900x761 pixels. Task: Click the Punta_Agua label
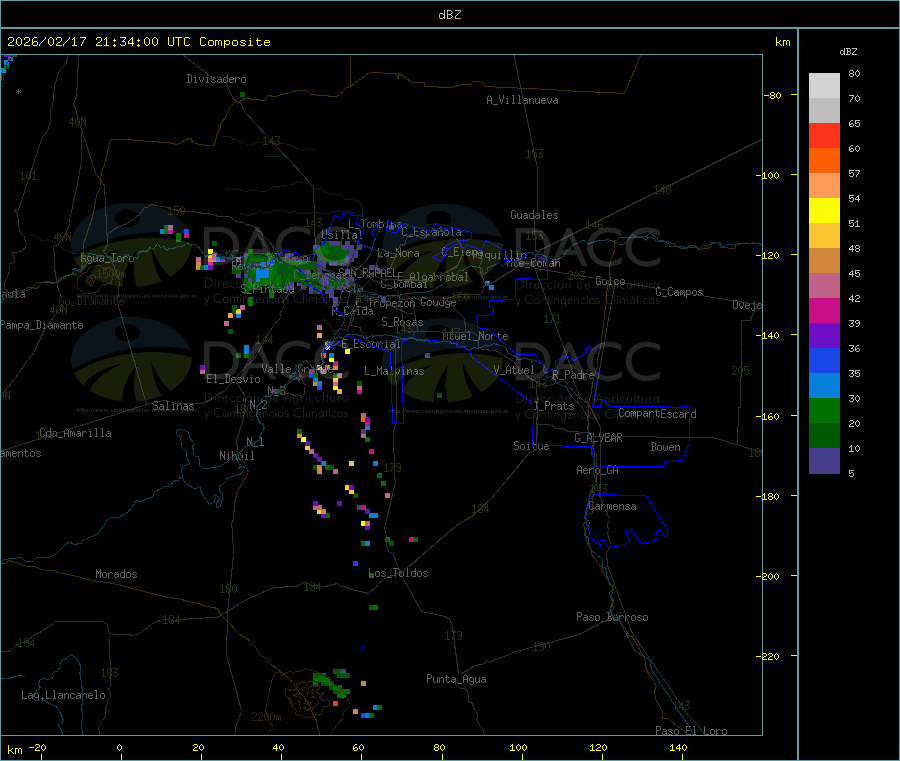point(456,679)
